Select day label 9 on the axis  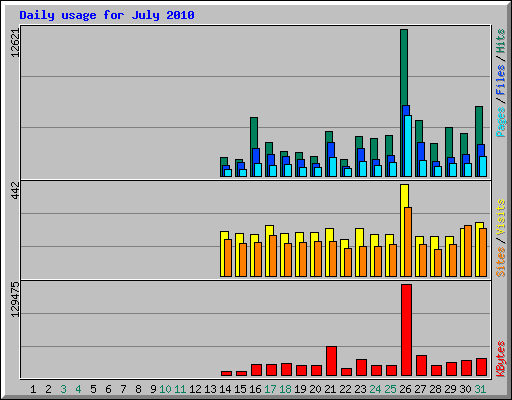coord(153,389)
